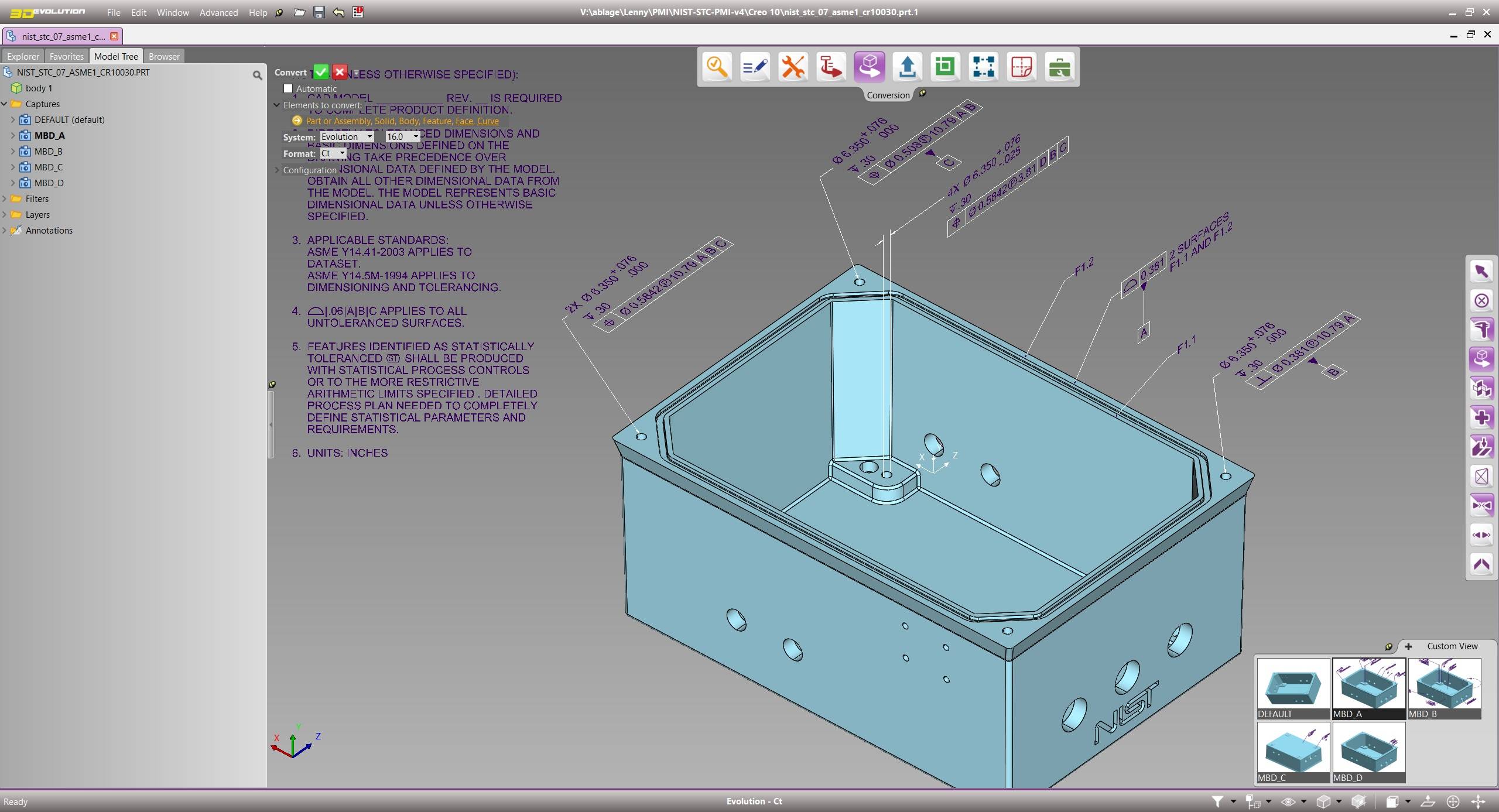Viewport: 1499px width, 812px height.
Task: Expand the Annotations node
Action: 5,230
